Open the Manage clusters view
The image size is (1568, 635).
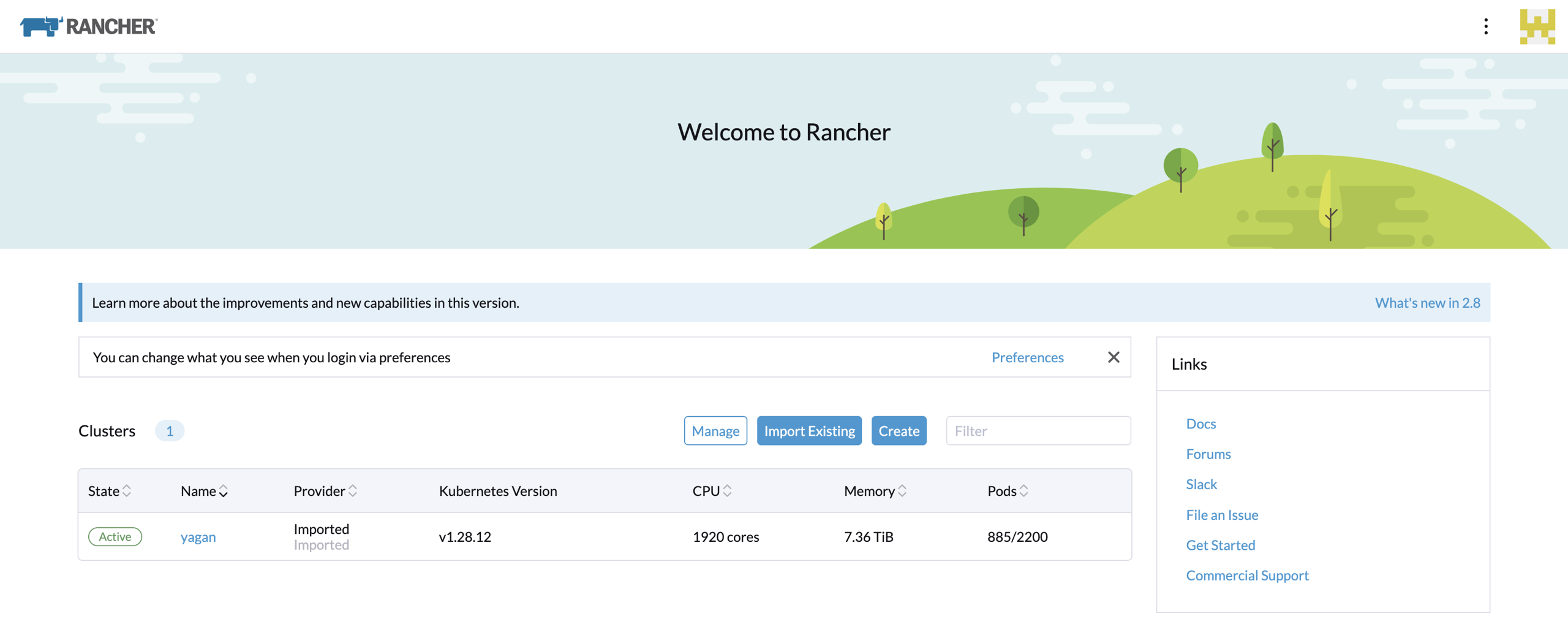pos(715,430)
